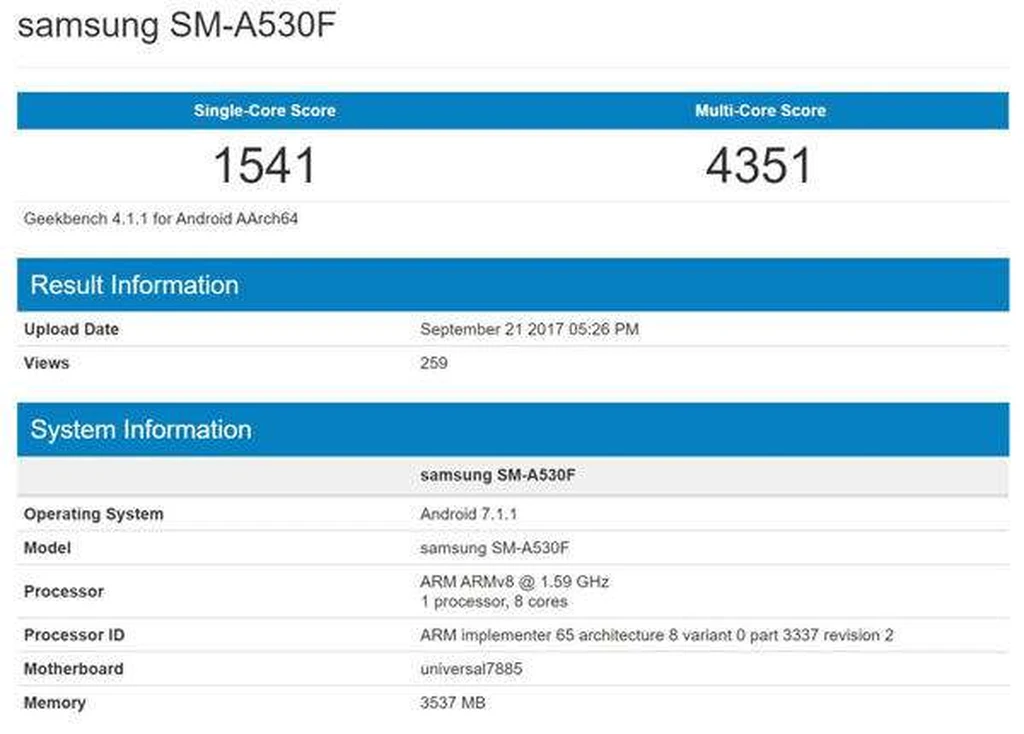This screenshot has width=1024, height=734.
Task: Select '1 processor, 8 cores' text
Action: [494, 601]
